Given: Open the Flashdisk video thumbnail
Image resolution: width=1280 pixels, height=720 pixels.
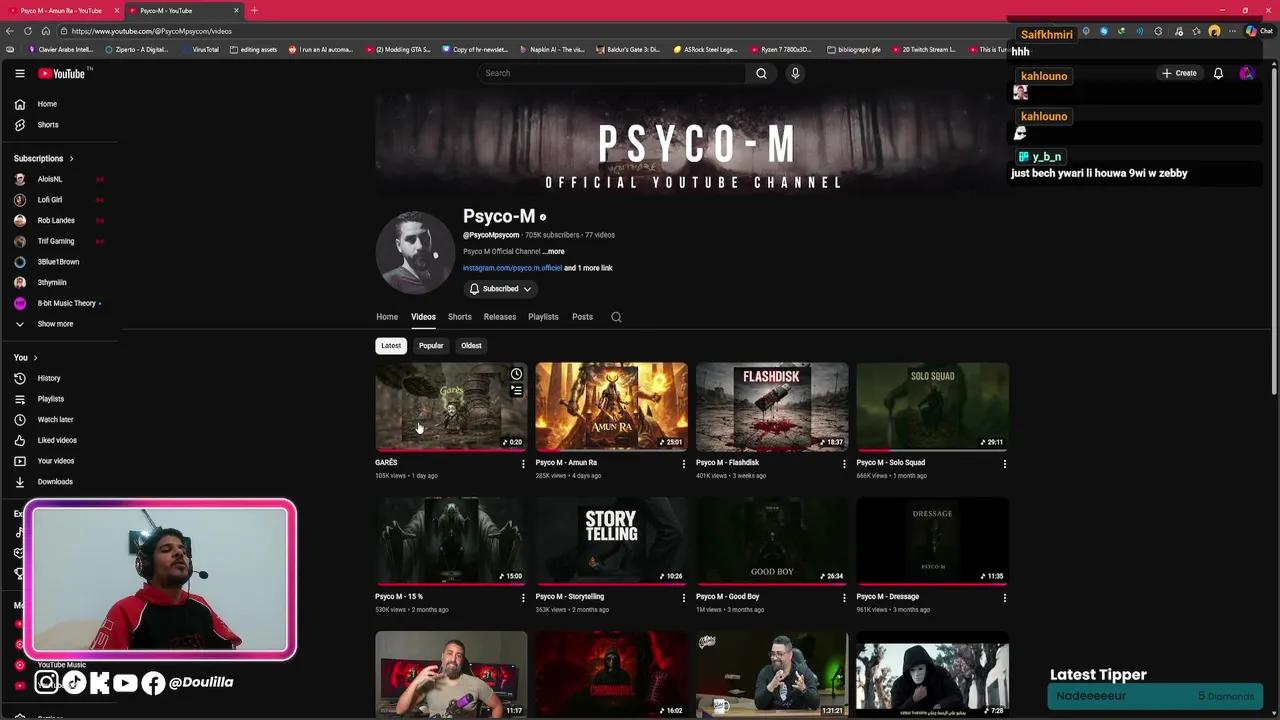Looking at the screenshot, I should pos(772,406).
